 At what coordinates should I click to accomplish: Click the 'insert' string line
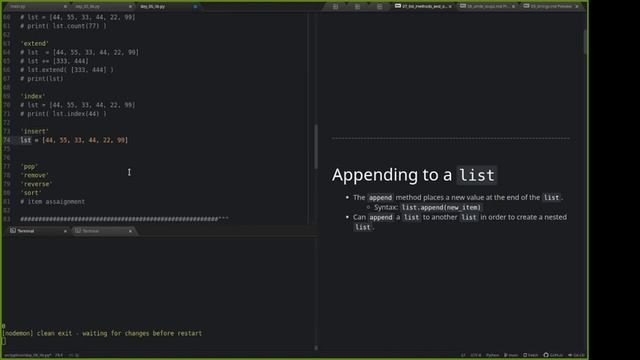pos(34,131)
